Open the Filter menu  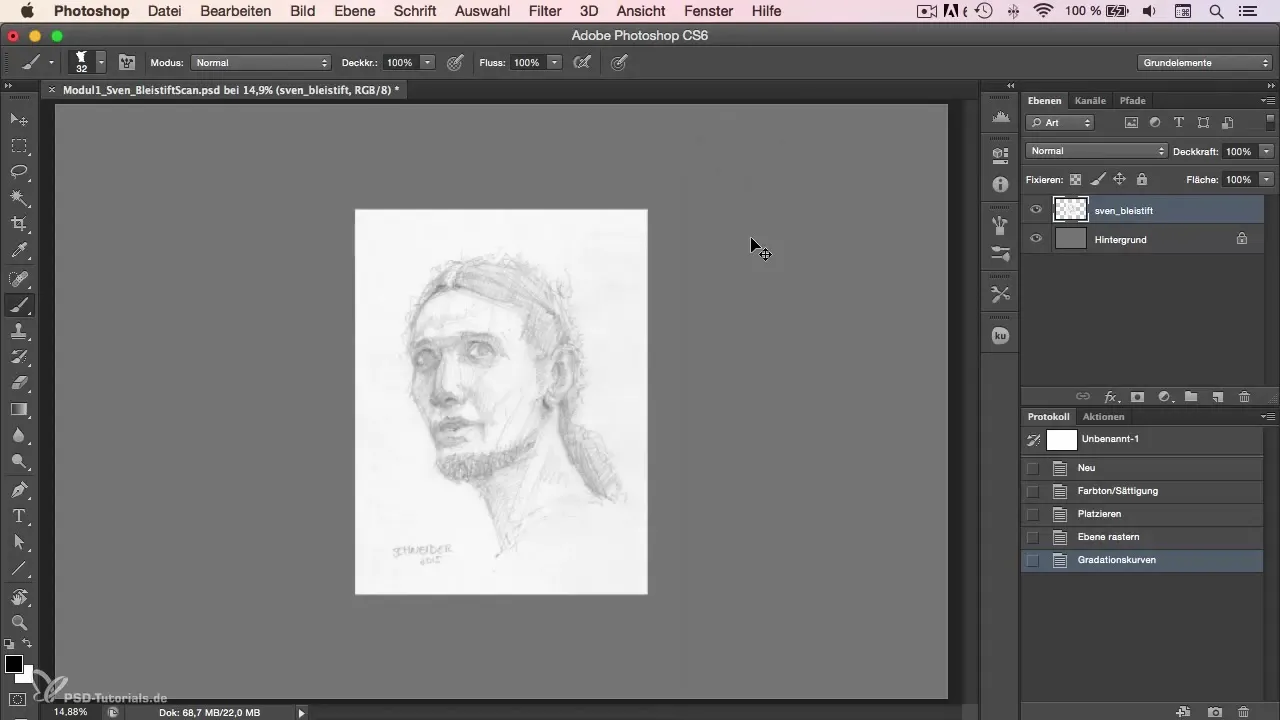[545, 11]
